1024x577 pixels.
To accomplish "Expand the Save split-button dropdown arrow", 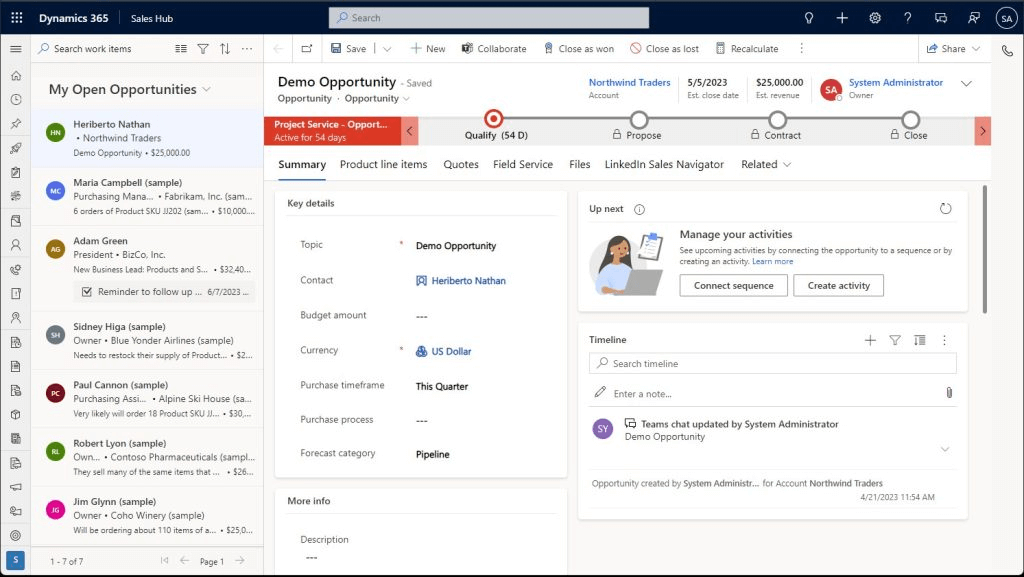I will (x=387, y=48).
